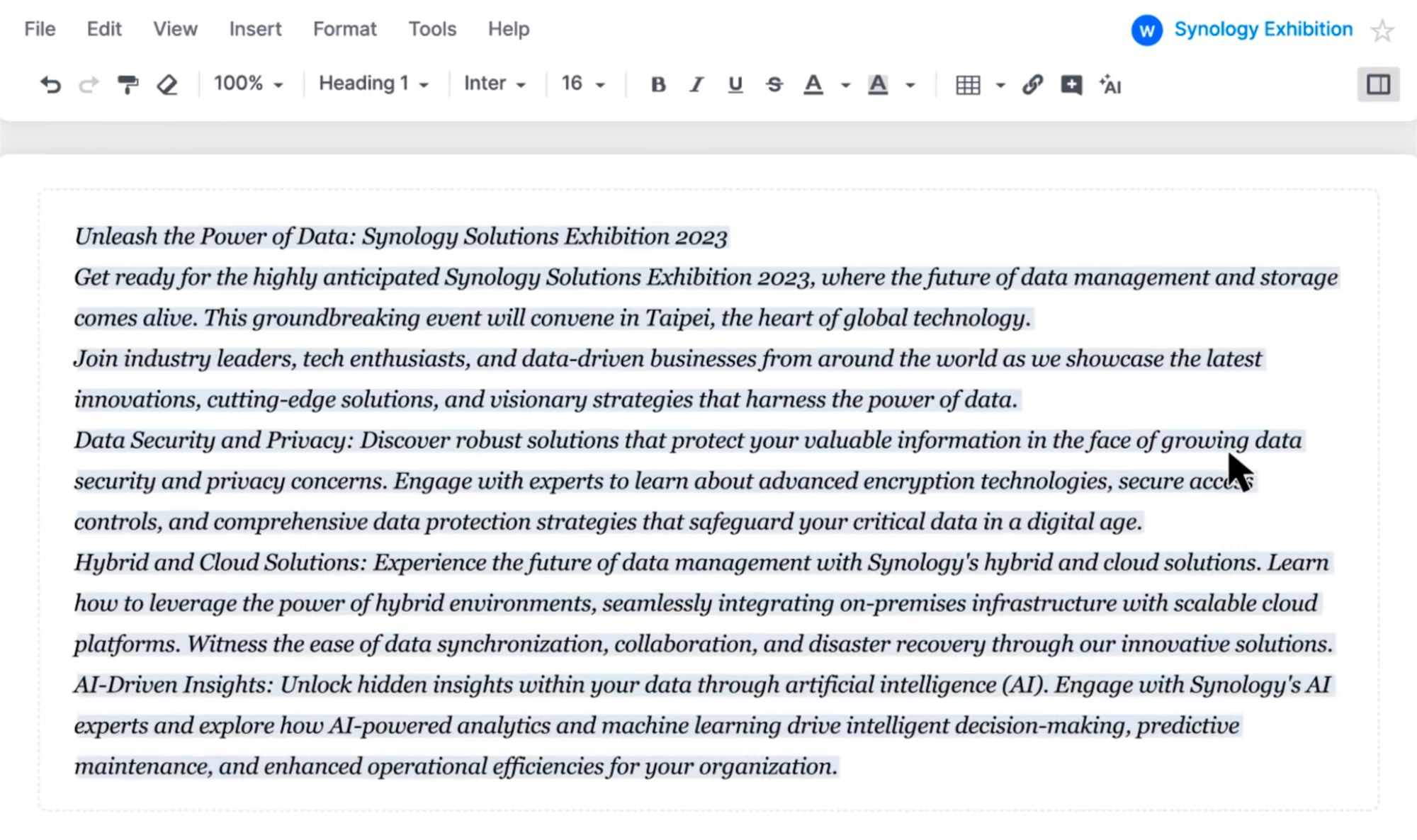Click the title line 'Unleash the Power of Data'
The image size is (1417, 840).
(x=401, y=237)
